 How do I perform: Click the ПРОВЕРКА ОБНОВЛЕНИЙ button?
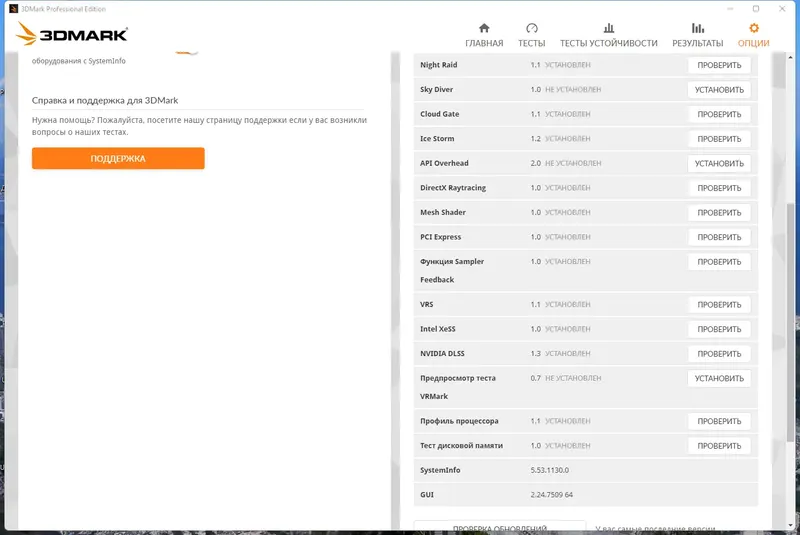[499, 527]
